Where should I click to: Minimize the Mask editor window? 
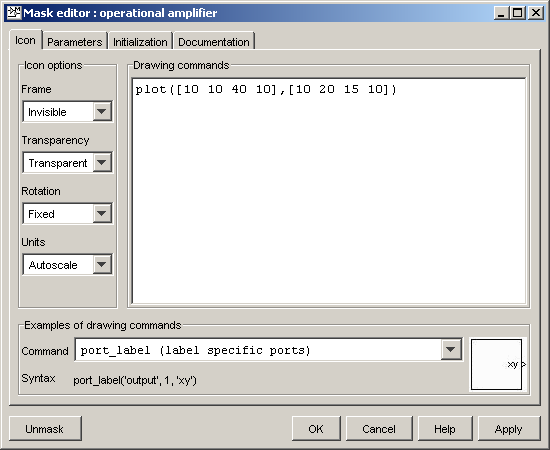(502, 13)
